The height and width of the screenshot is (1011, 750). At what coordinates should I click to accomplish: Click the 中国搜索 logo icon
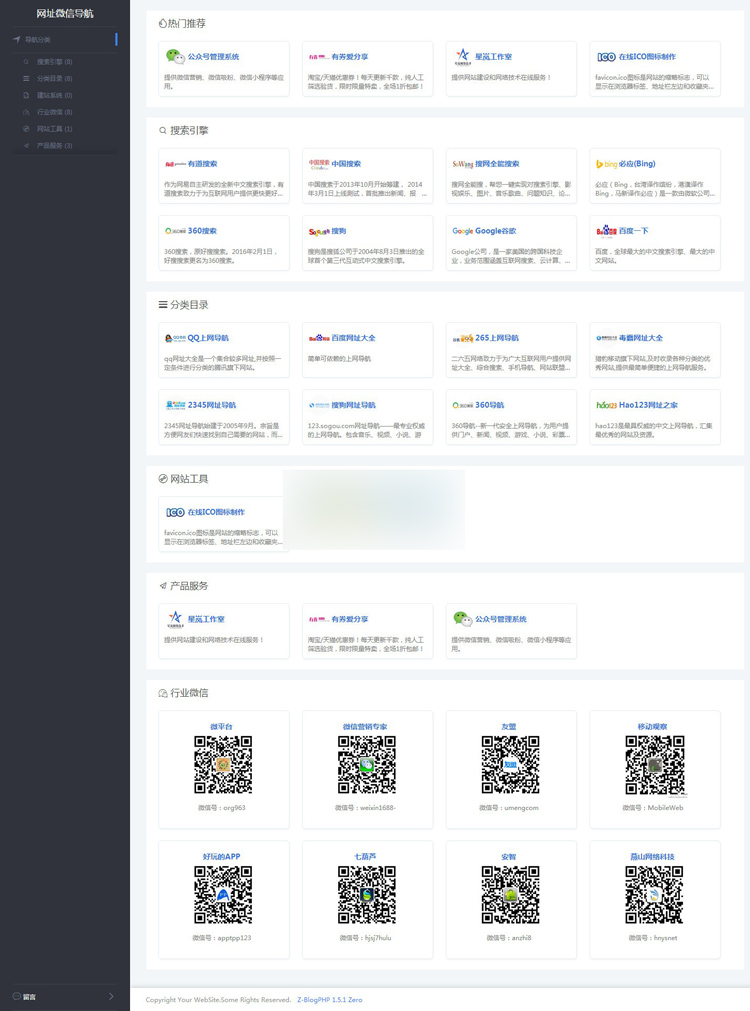coord(319,164)
